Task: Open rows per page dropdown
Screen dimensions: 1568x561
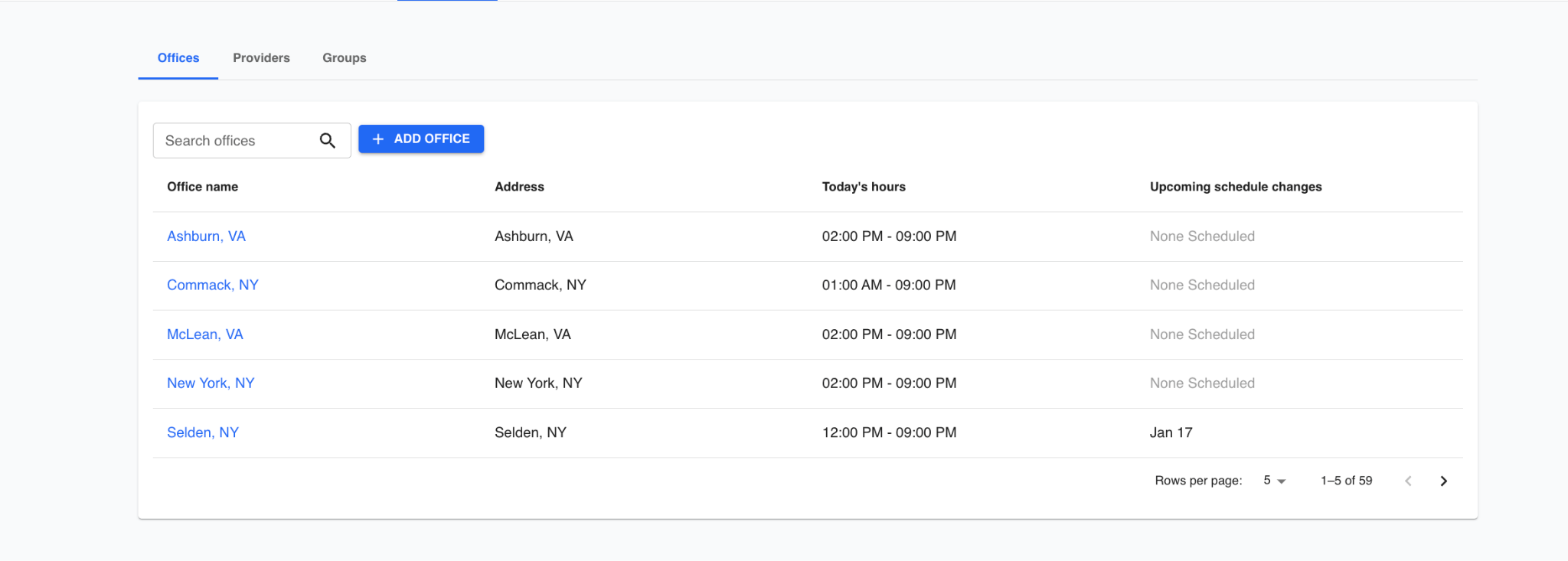Action: click(x=1274, y=481)
